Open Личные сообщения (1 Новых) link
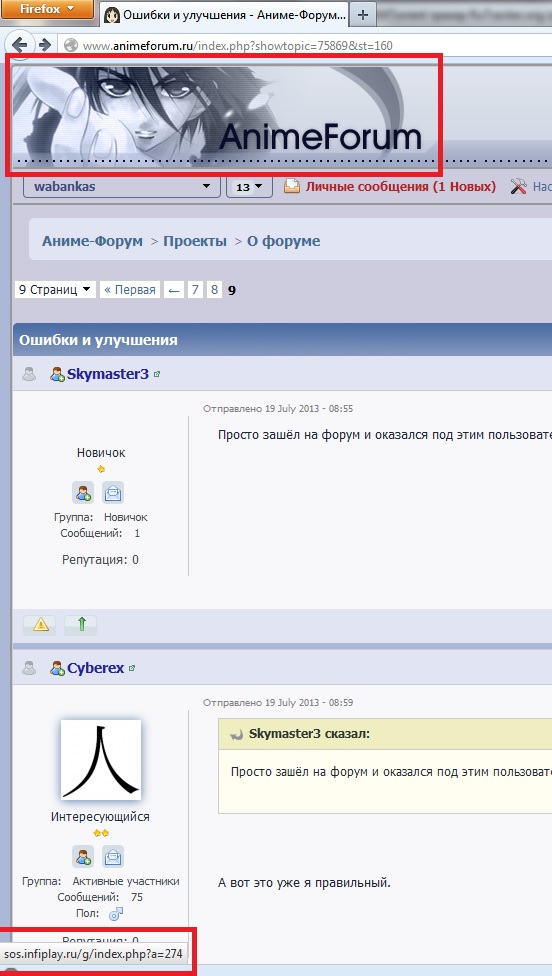 (x=400, y=187)
